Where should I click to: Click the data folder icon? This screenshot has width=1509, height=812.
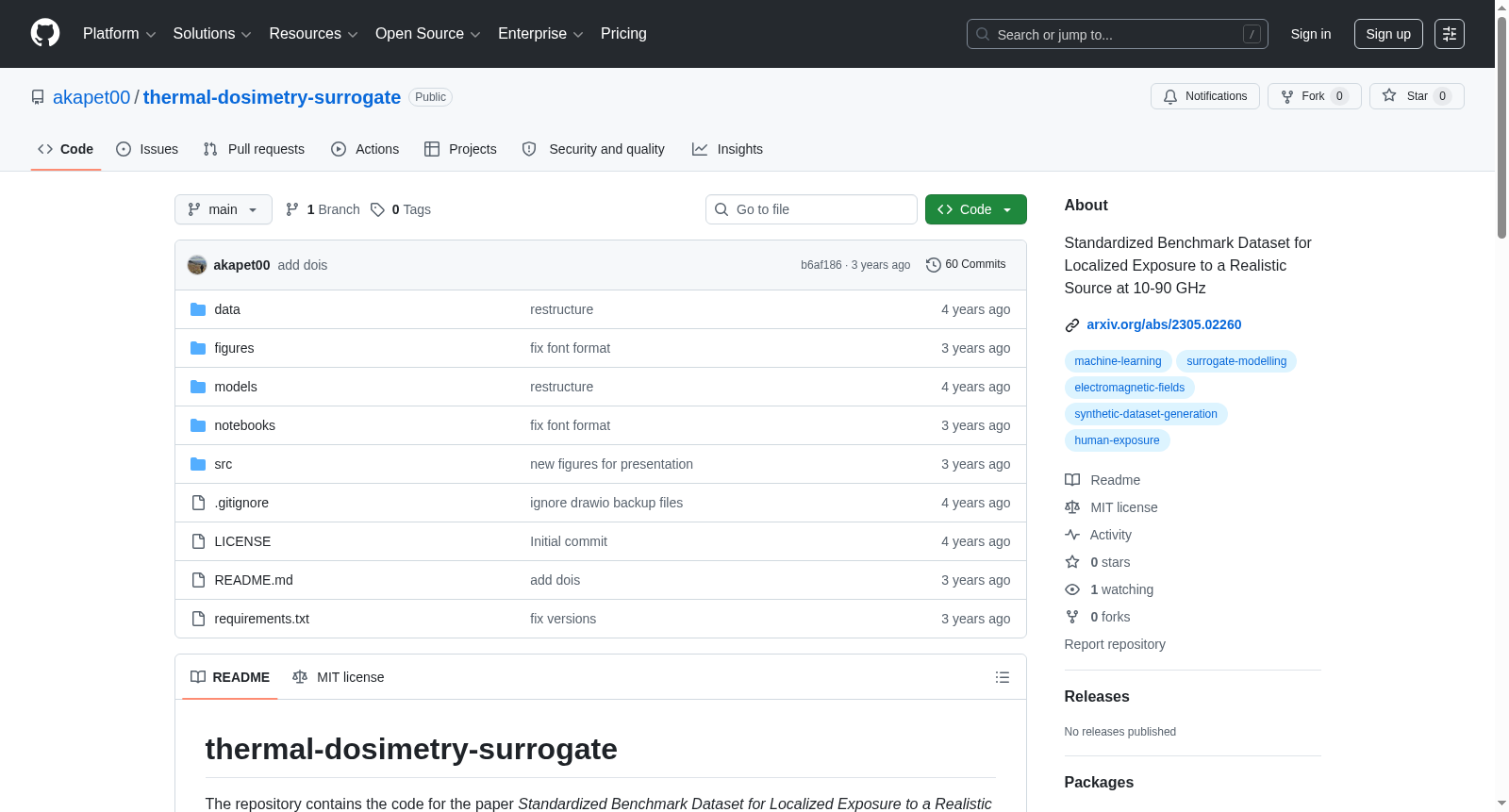[198, 309]
